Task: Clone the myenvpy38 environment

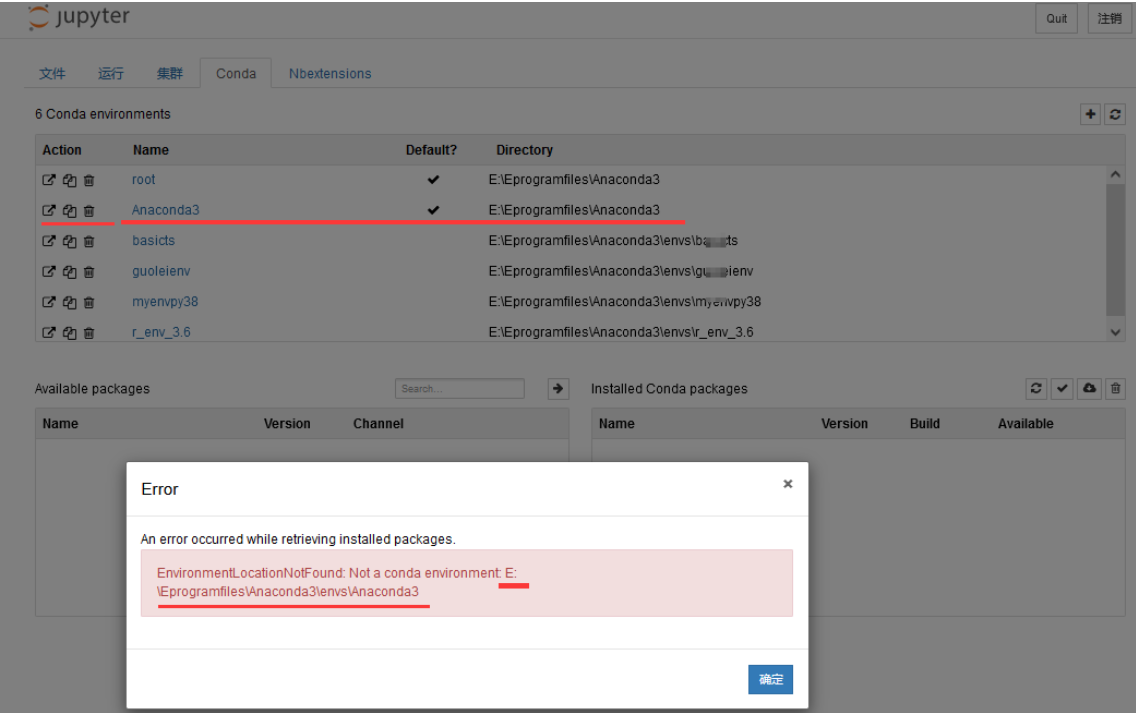Action: (70, 301)
